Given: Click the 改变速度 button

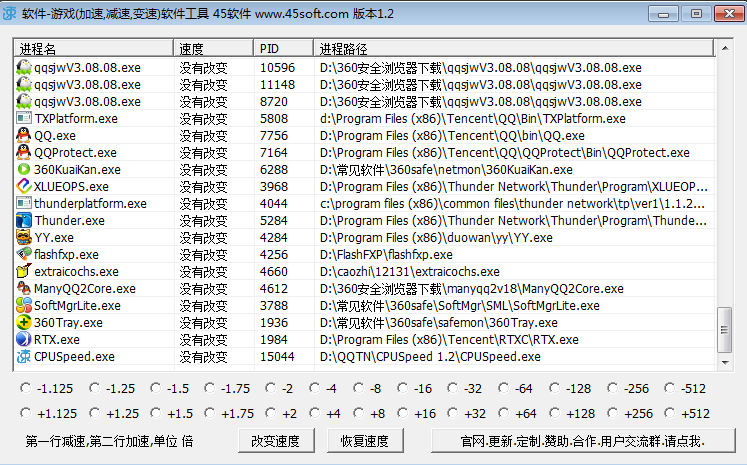Looking at the screenshot, I should tap(276, 441).
